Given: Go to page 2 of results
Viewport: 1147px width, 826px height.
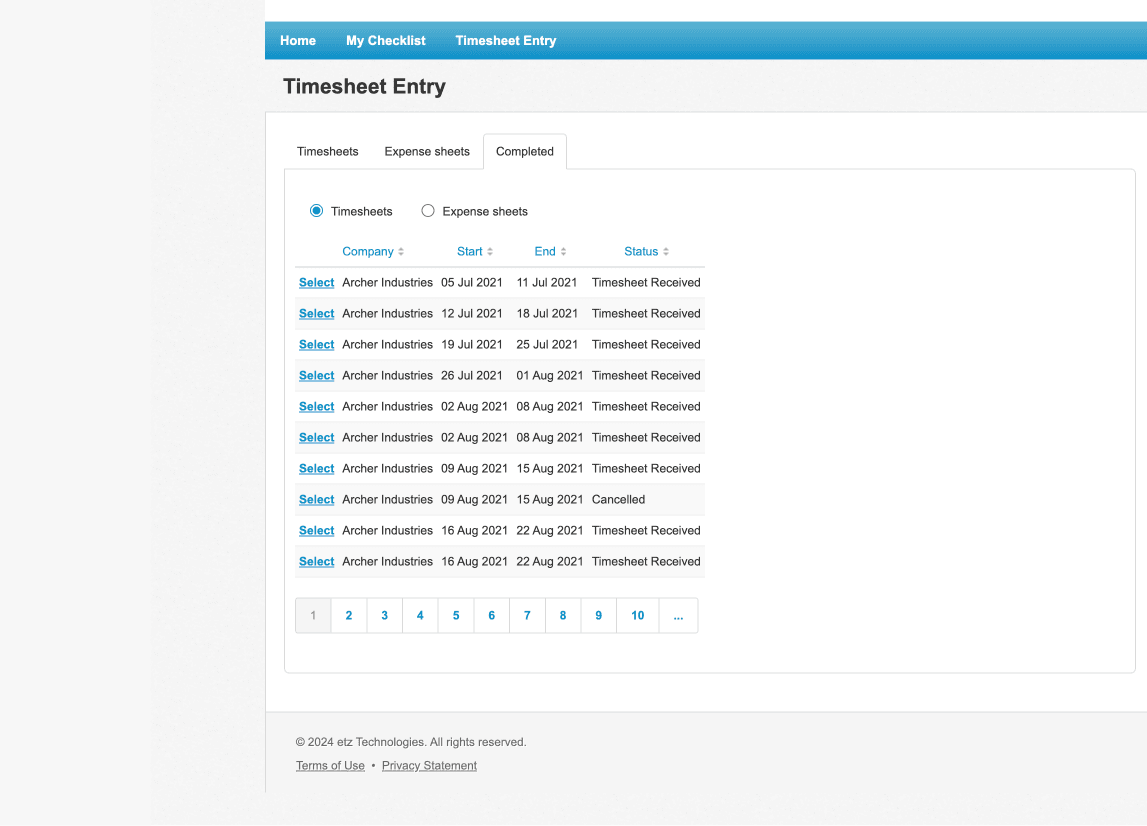Looking at the screenshot, I should click(349, 616).
